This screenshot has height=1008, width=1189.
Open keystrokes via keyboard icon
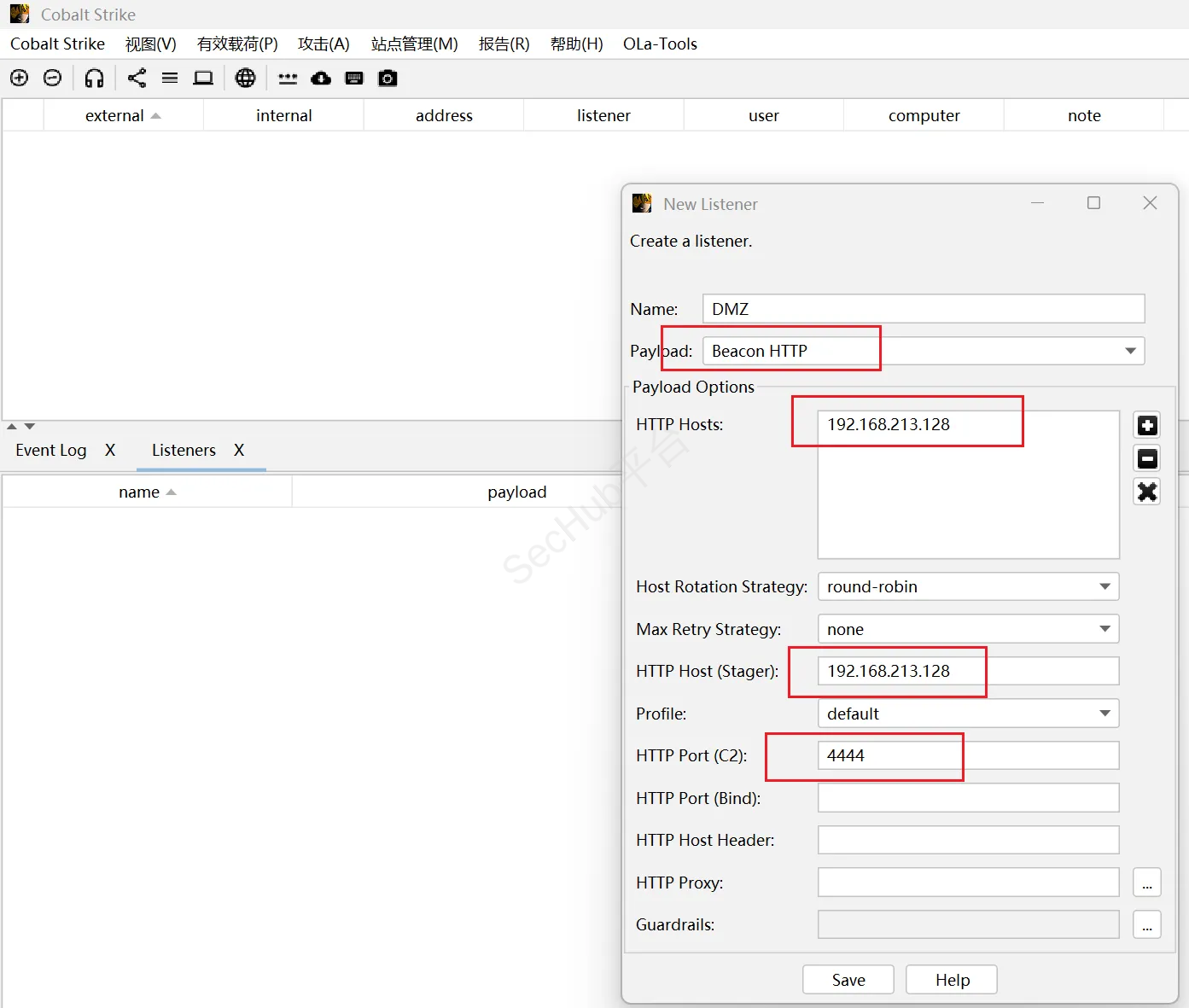click(x=354, y=79)
